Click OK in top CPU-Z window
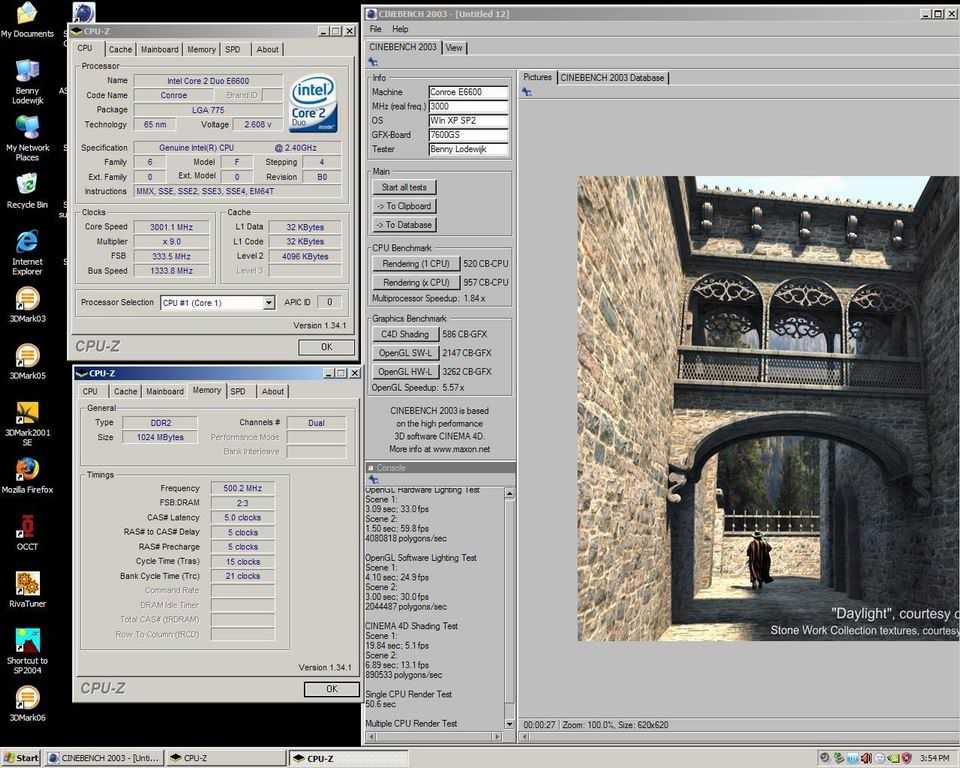This screenshot has width=960, height=768. tap(326, 347)
